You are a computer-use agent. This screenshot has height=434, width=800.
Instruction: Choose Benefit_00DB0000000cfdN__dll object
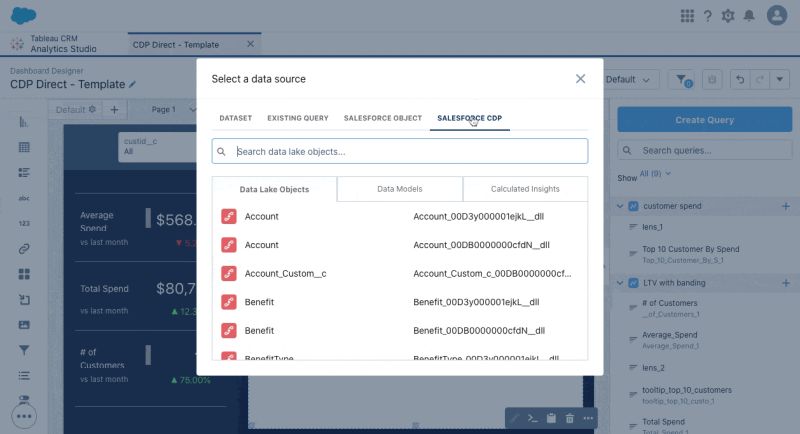(x=400, y=330)
